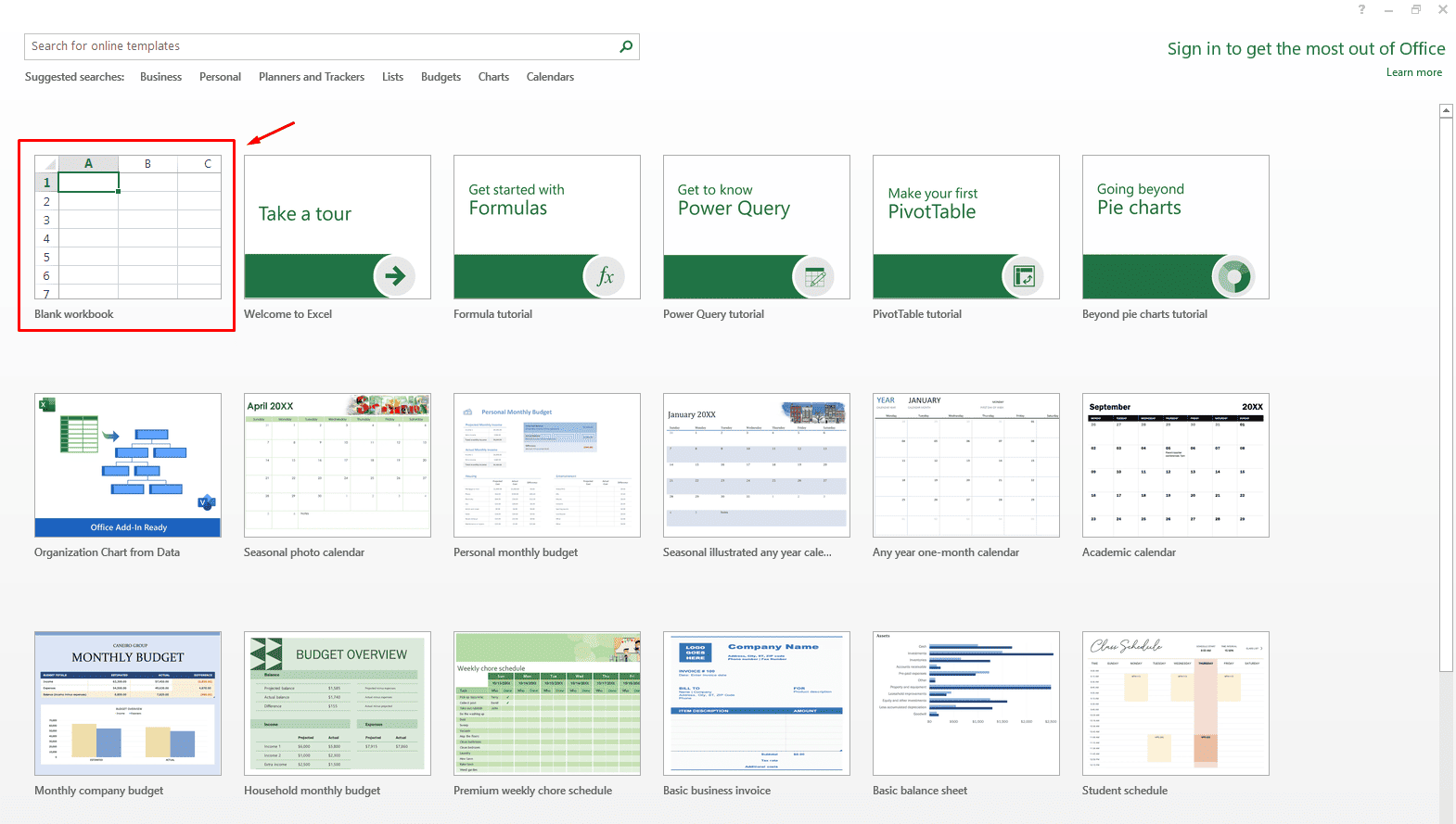Click the green arrow on Take a tour
Image resolution: width=1456 pixels, height=824 pixels.
pyautogui.click(x=395, y=276)
